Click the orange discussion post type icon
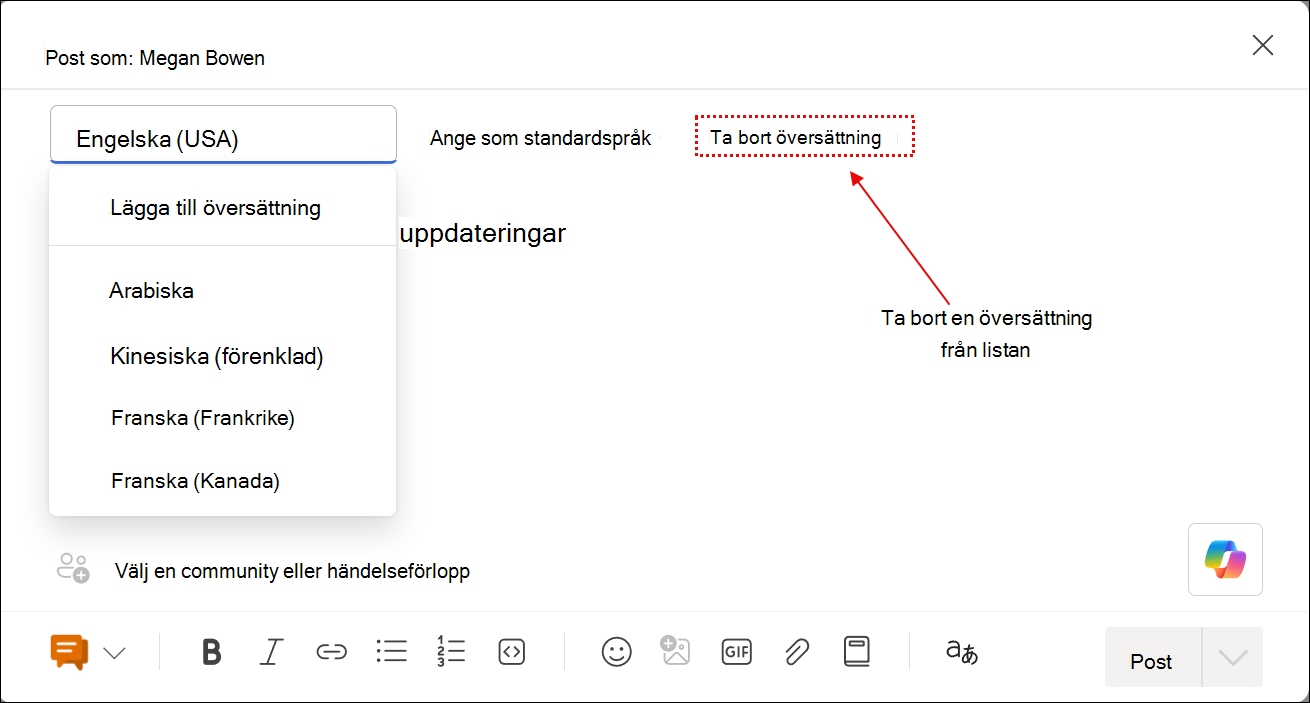This screenshot has height=703, width=1310. (70, 652)
